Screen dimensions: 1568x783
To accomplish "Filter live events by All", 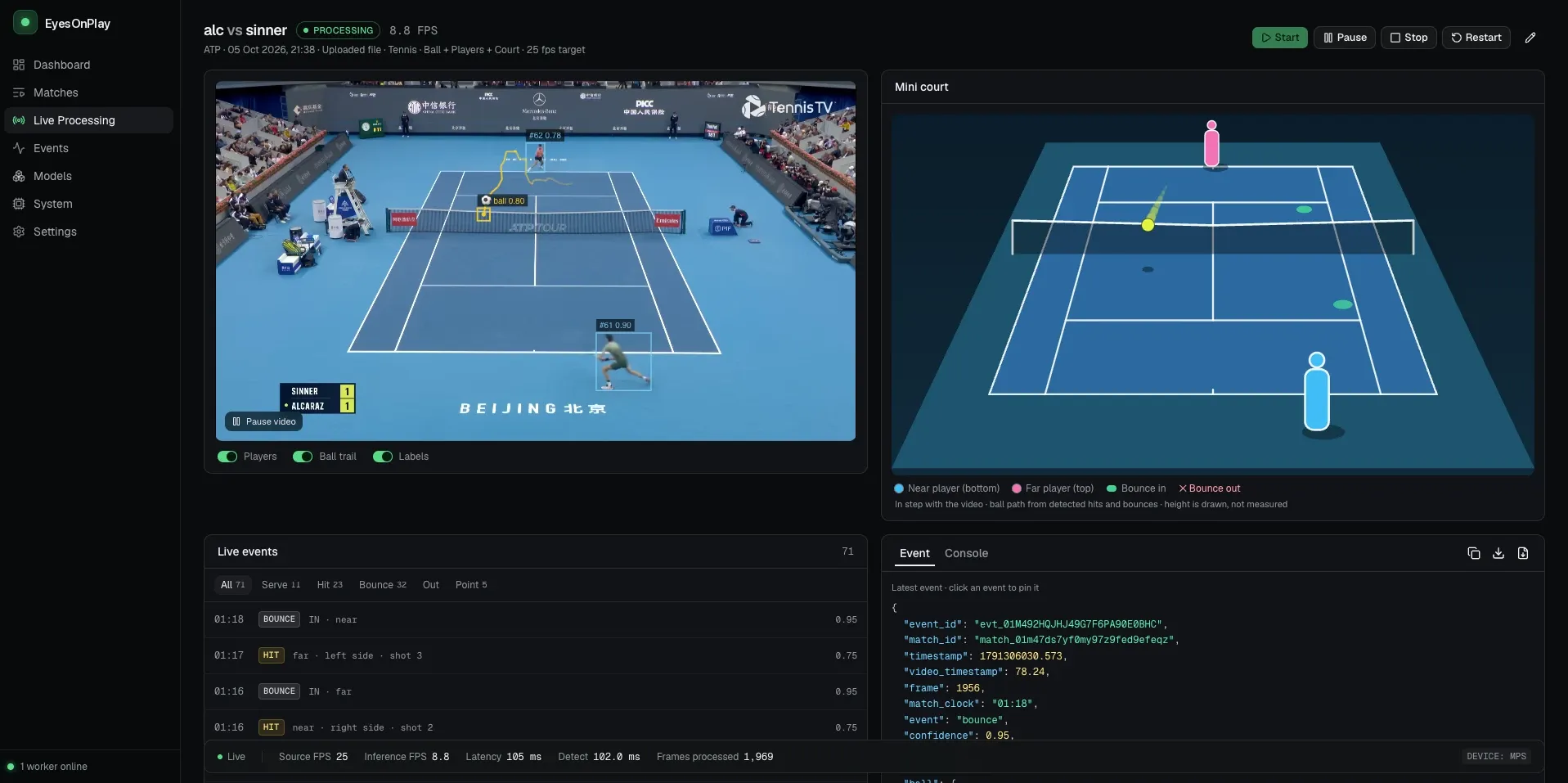I will click(232, 585).
